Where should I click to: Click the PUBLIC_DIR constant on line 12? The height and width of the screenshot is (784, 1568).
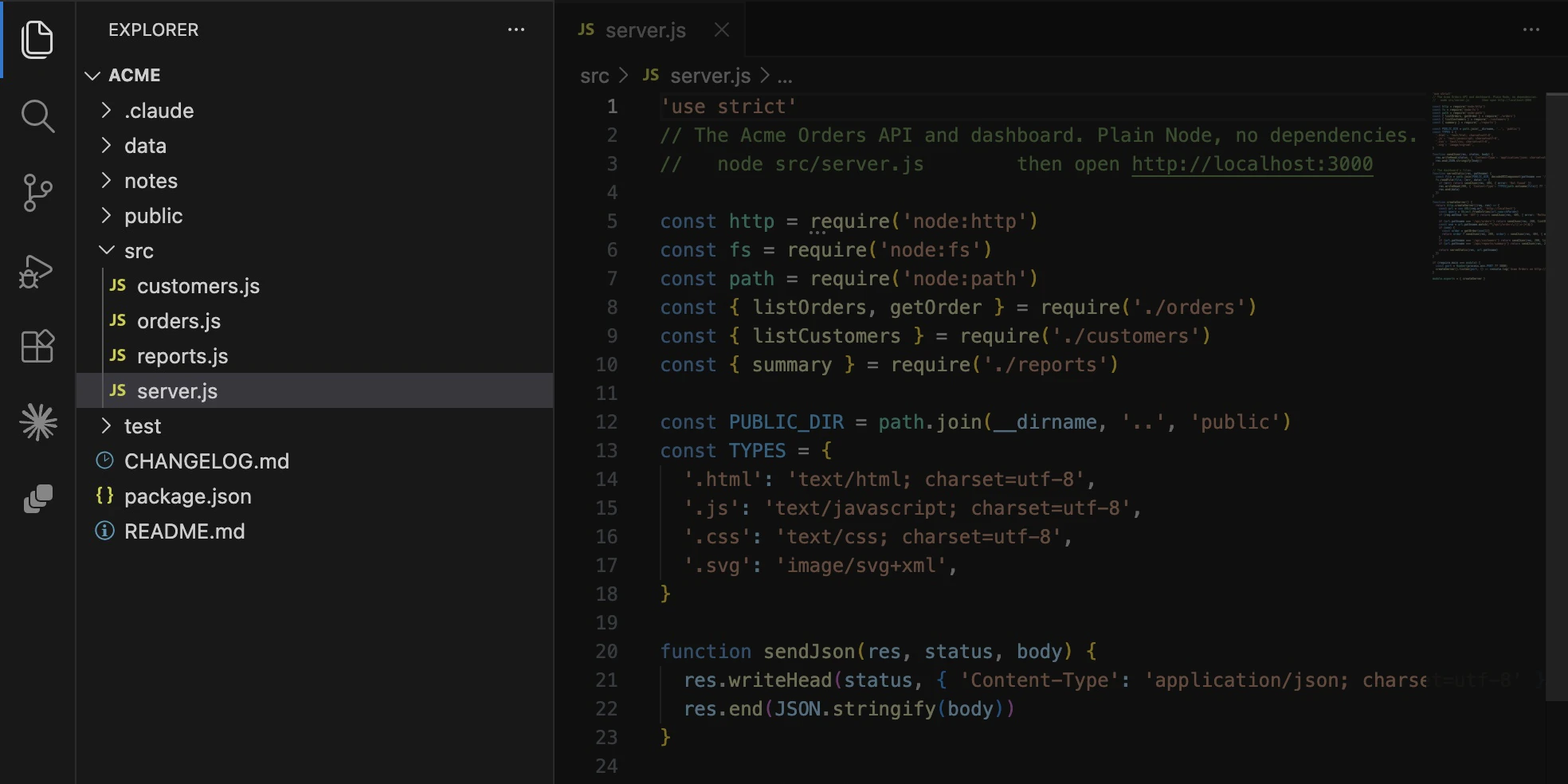[786, 422]
